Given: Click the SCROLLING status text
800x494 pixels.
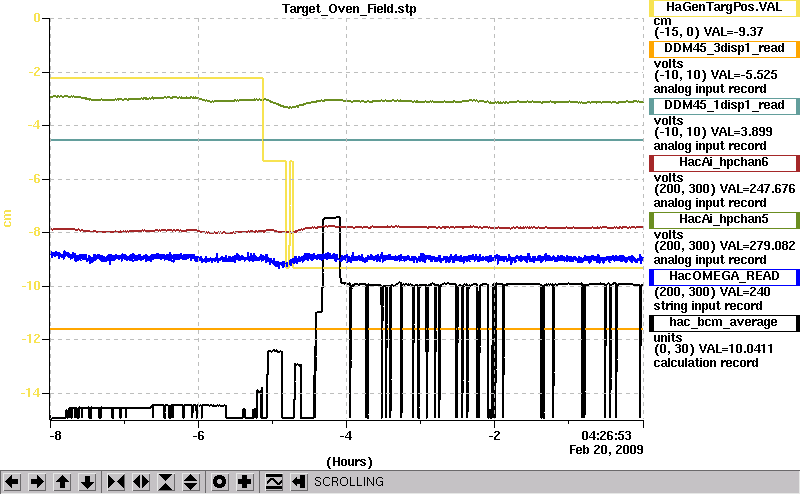Looking at the screenshot, I should (349, 482).
